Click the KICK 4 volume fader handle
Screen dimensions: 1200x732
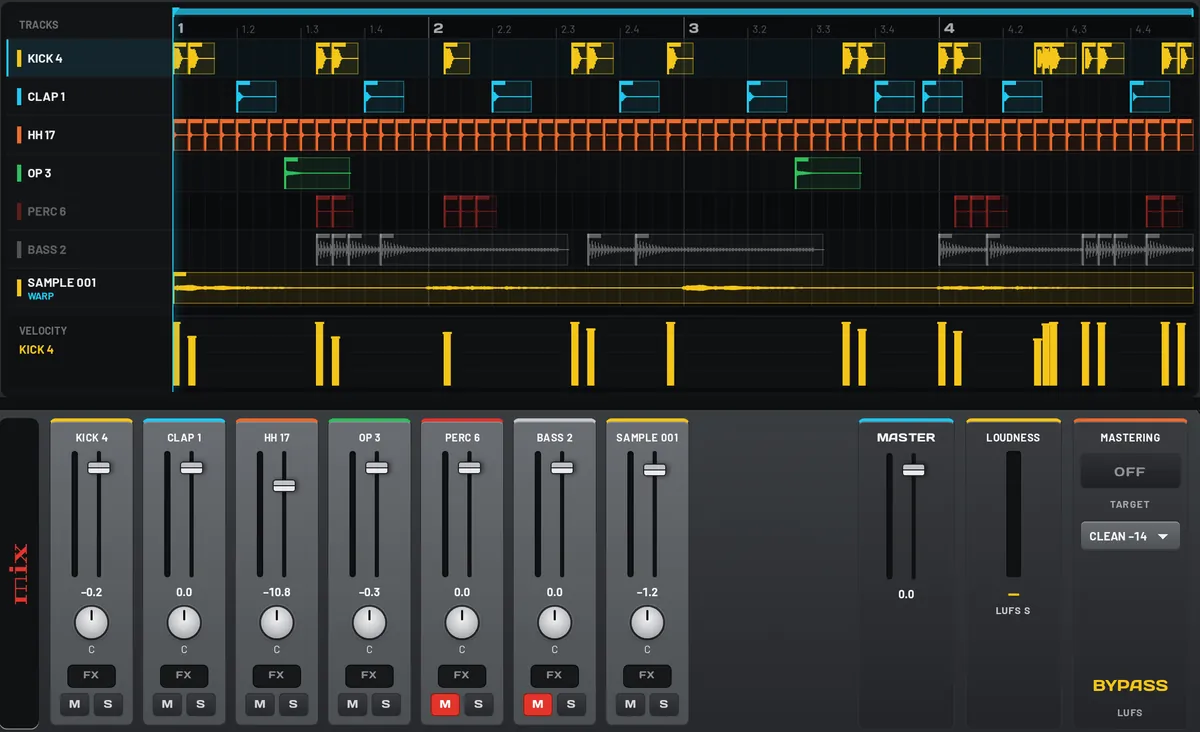point(99,467)
